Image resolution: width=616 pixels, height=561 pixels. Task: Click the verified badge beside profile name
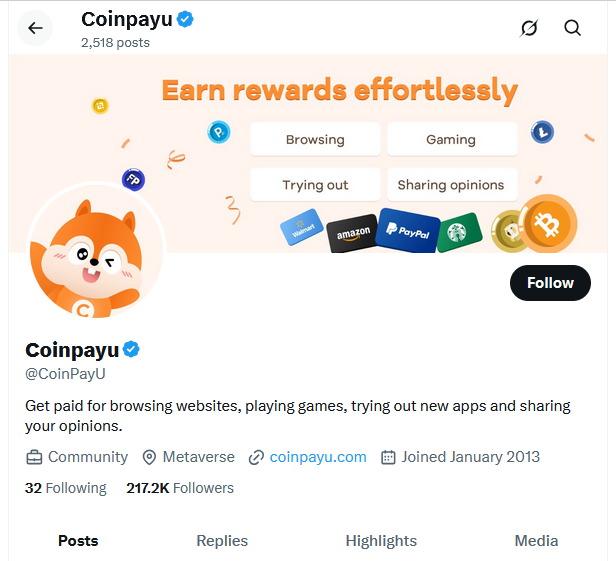(131, 350)
